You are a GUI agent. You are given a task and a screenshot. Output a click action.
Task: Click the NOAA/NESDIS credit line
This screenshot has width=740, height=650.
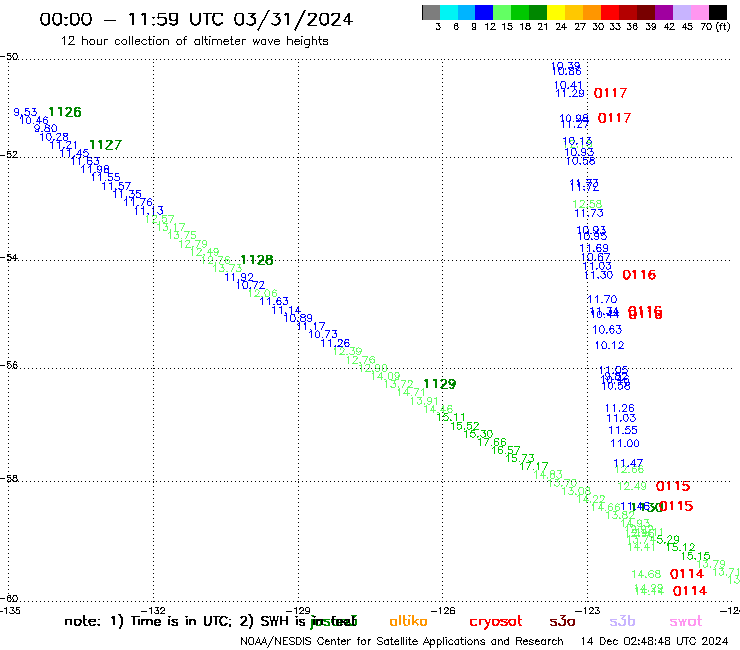402,642
